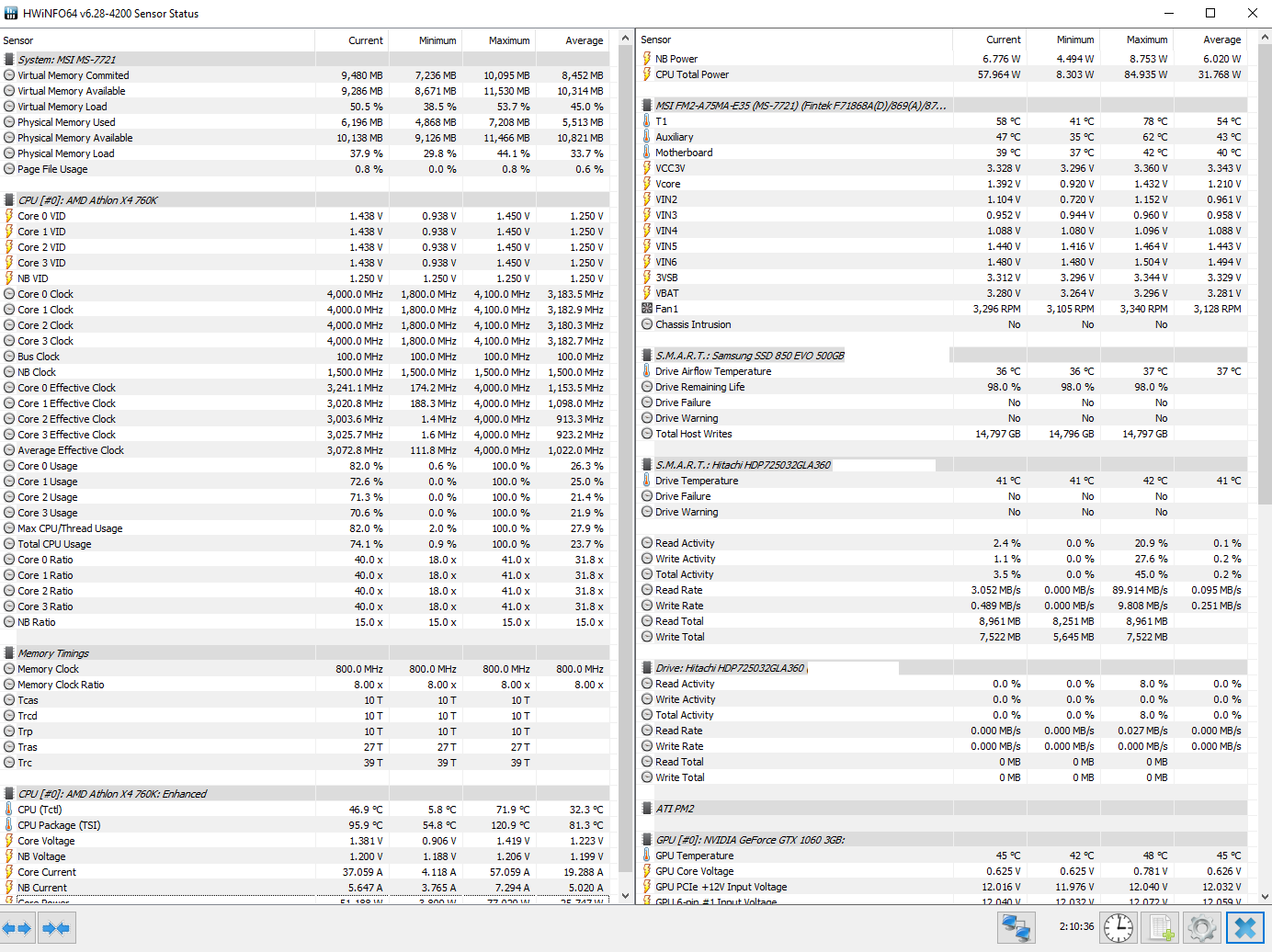The width and height of the screenshot is (1272, 952).
Task: Click the right panel scrollbar down arrow
Action: pos(1265,895)
